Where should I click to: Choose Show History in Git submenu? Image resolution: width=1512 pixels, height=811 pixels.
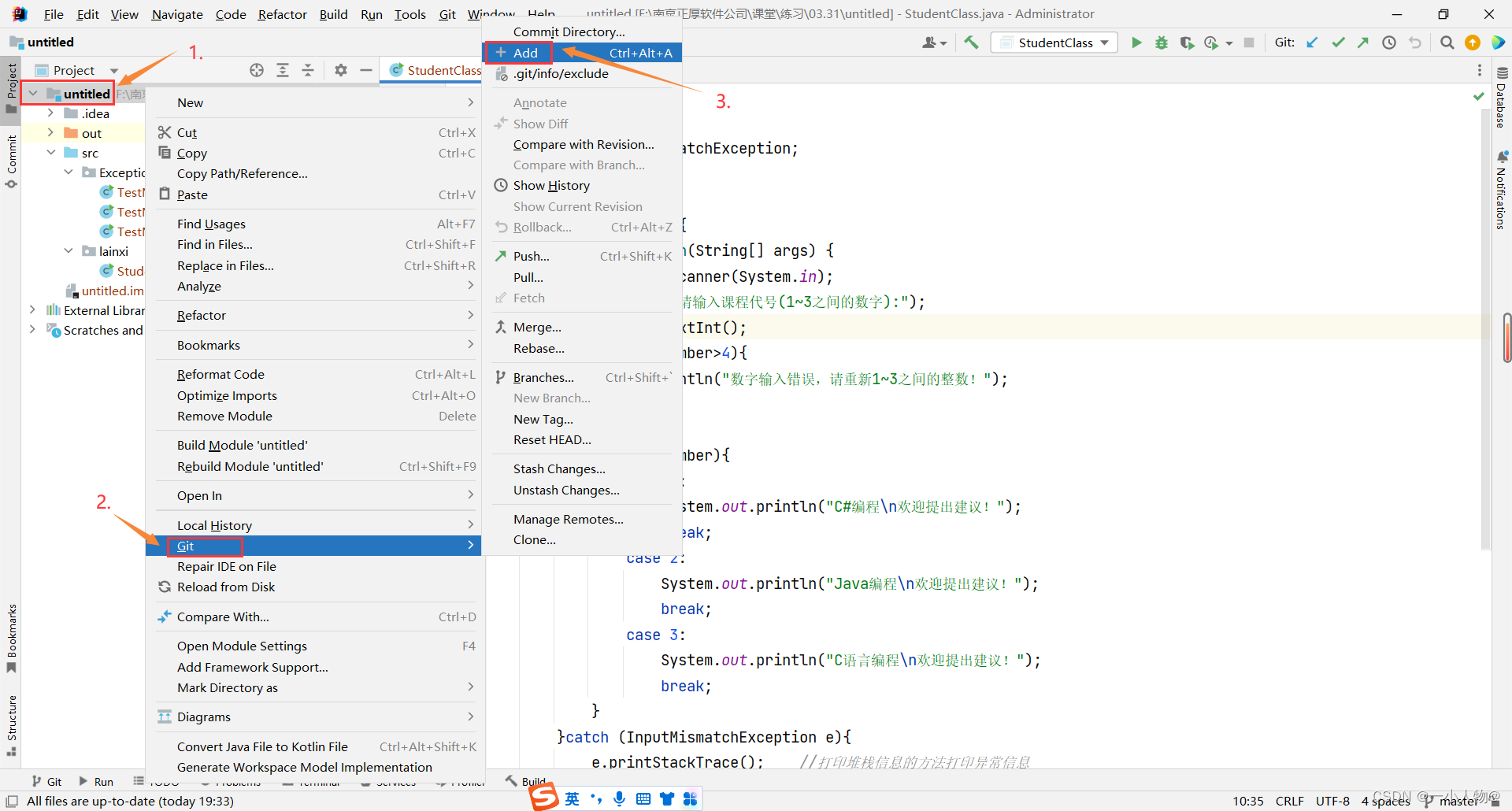coord(582,186)
